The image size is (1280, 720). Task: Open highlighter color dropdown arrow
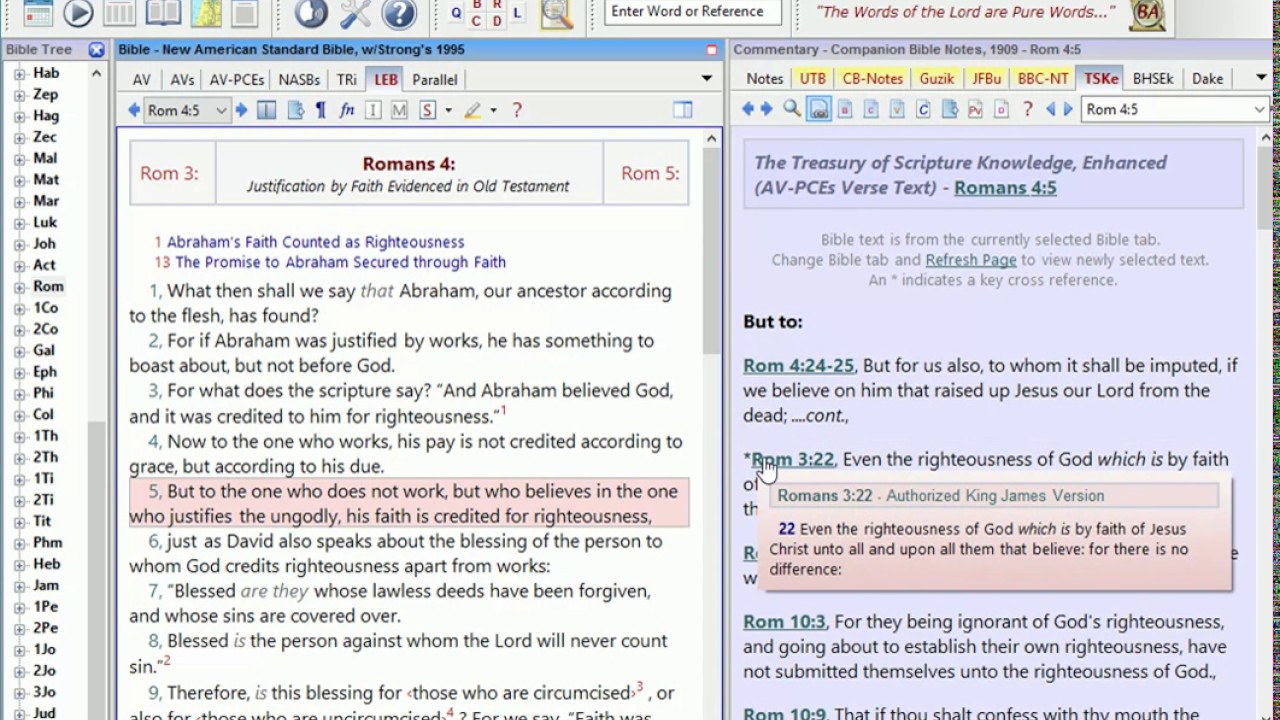pyautogui.click(x=492, y=110)
